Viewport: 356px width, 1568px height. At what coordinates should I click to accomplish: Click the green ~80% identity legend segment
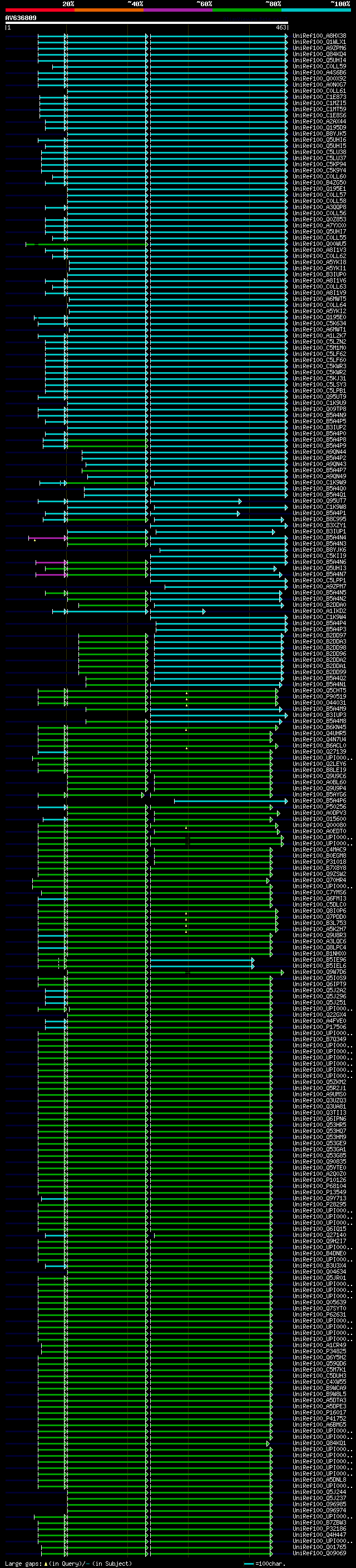(x=247, y=10)
